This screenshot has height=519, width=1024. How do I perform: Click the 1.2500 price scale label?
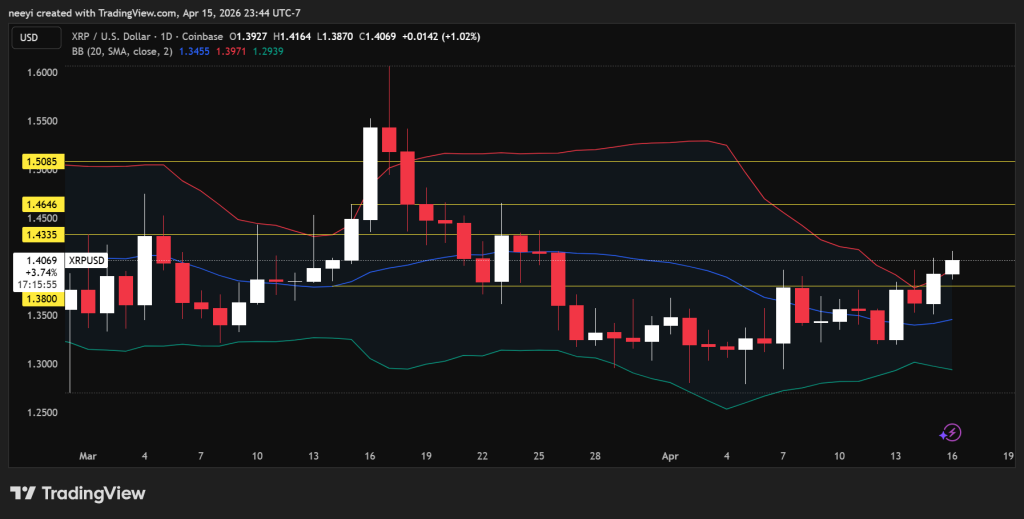(x=40, y=412)
